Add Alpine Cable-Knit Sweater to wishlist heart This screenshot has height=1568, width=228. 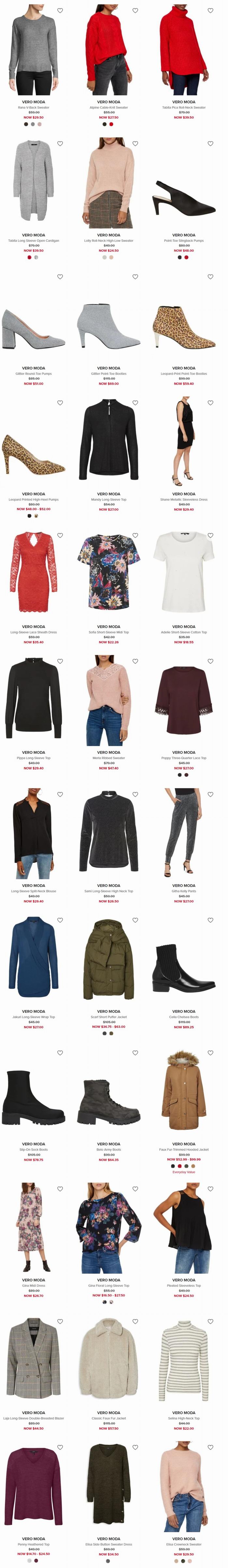(135, 10)
